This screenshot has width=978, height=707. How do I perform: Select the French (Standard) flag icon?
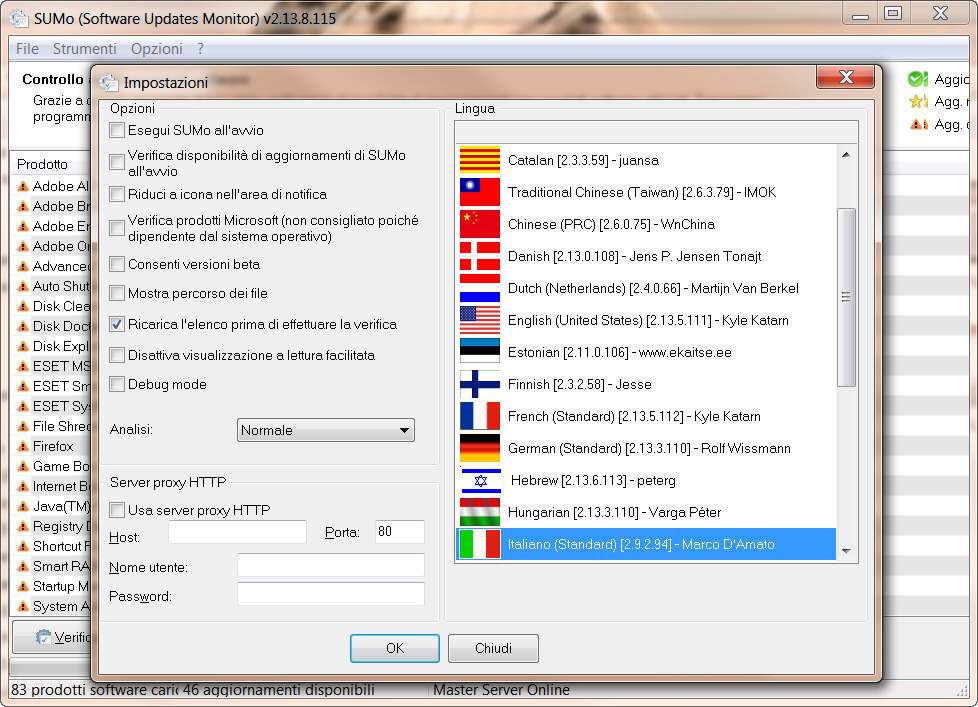point(480,416)
